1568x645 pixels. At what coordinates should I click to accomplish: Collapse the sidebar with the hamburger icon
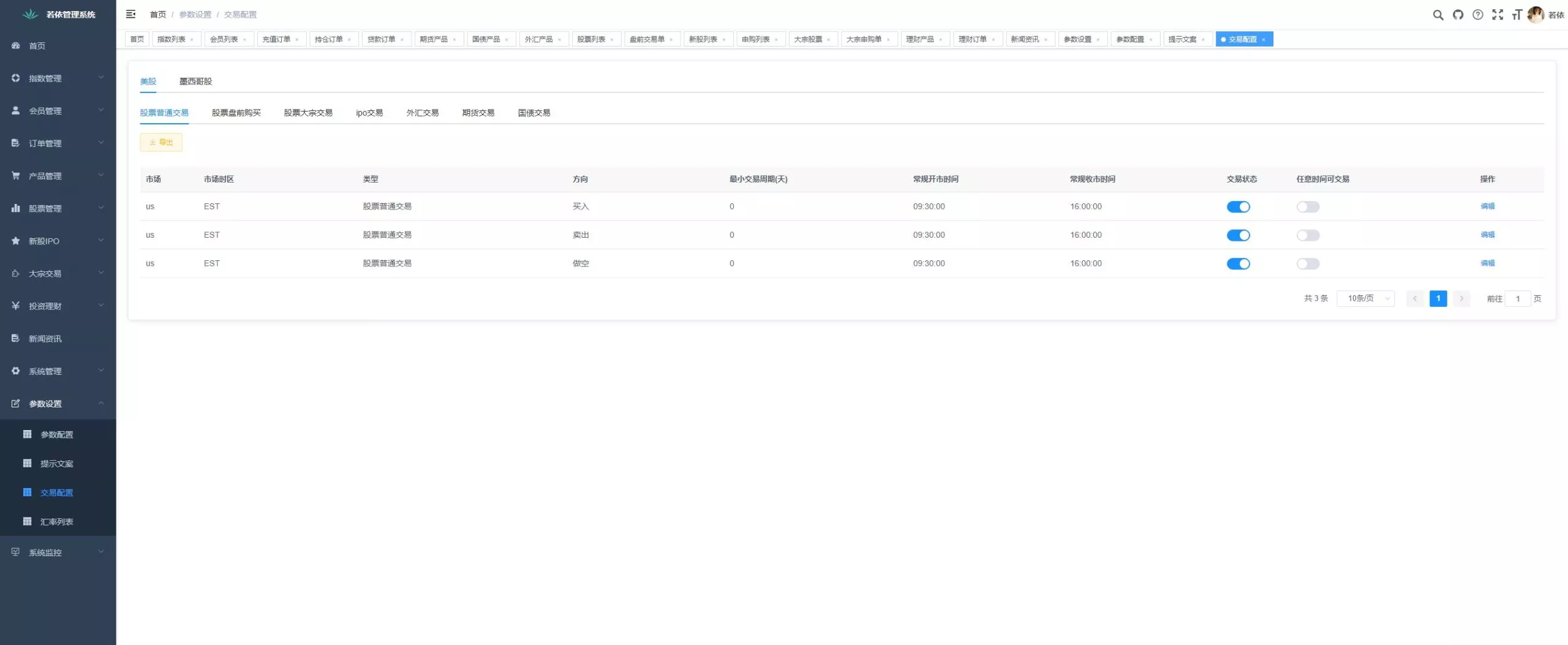click(130, 14)
